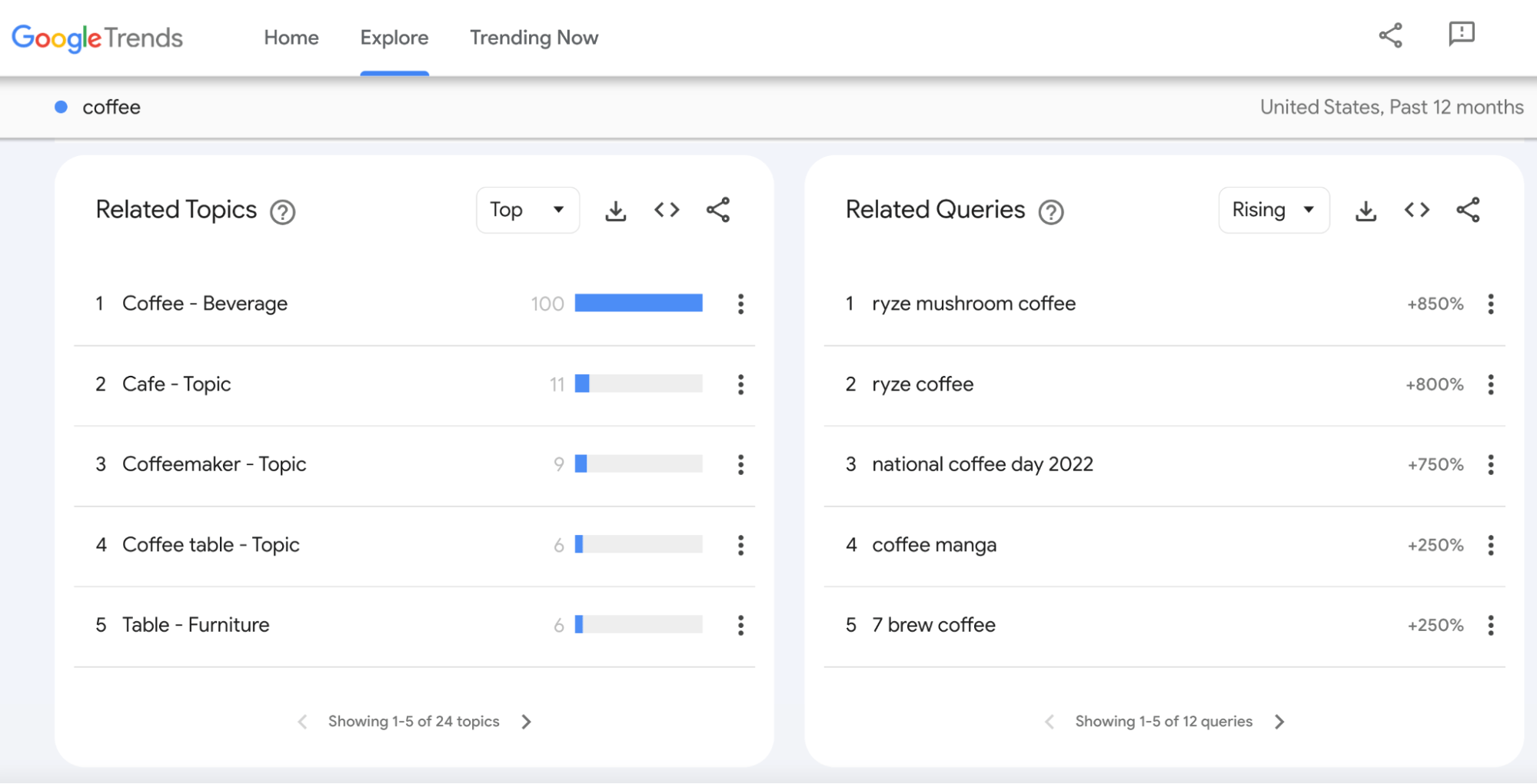Open embed code for Related Topics

pos(666,210)
